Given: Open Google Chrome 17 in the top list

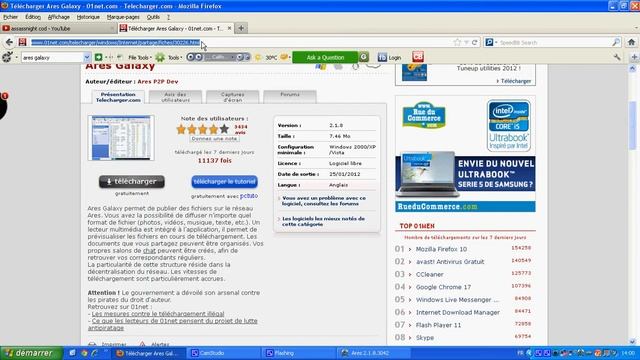Looking at the screenshot, I should pyautogui.click(x=443, y=287).
